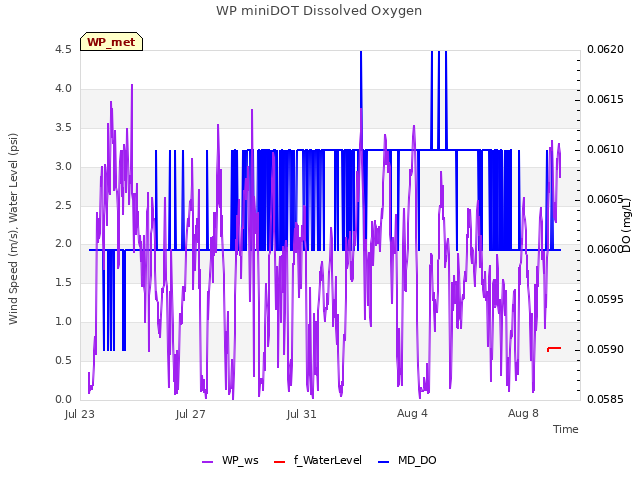Click the 0.0595 right axis tick label
640x480 pixels.
click(605, 299)
